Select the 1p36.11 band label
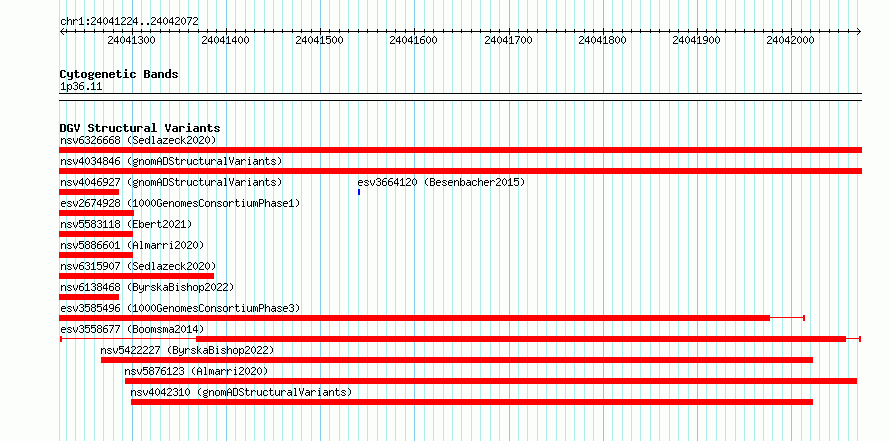890x441 pixels. point(81,87)
